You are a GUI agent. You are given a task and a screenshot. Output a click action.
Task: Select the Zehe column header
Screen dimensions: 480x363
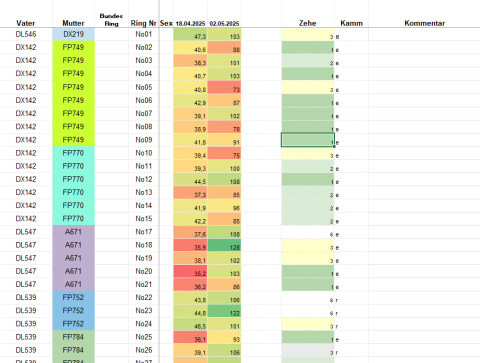point(307,23)
